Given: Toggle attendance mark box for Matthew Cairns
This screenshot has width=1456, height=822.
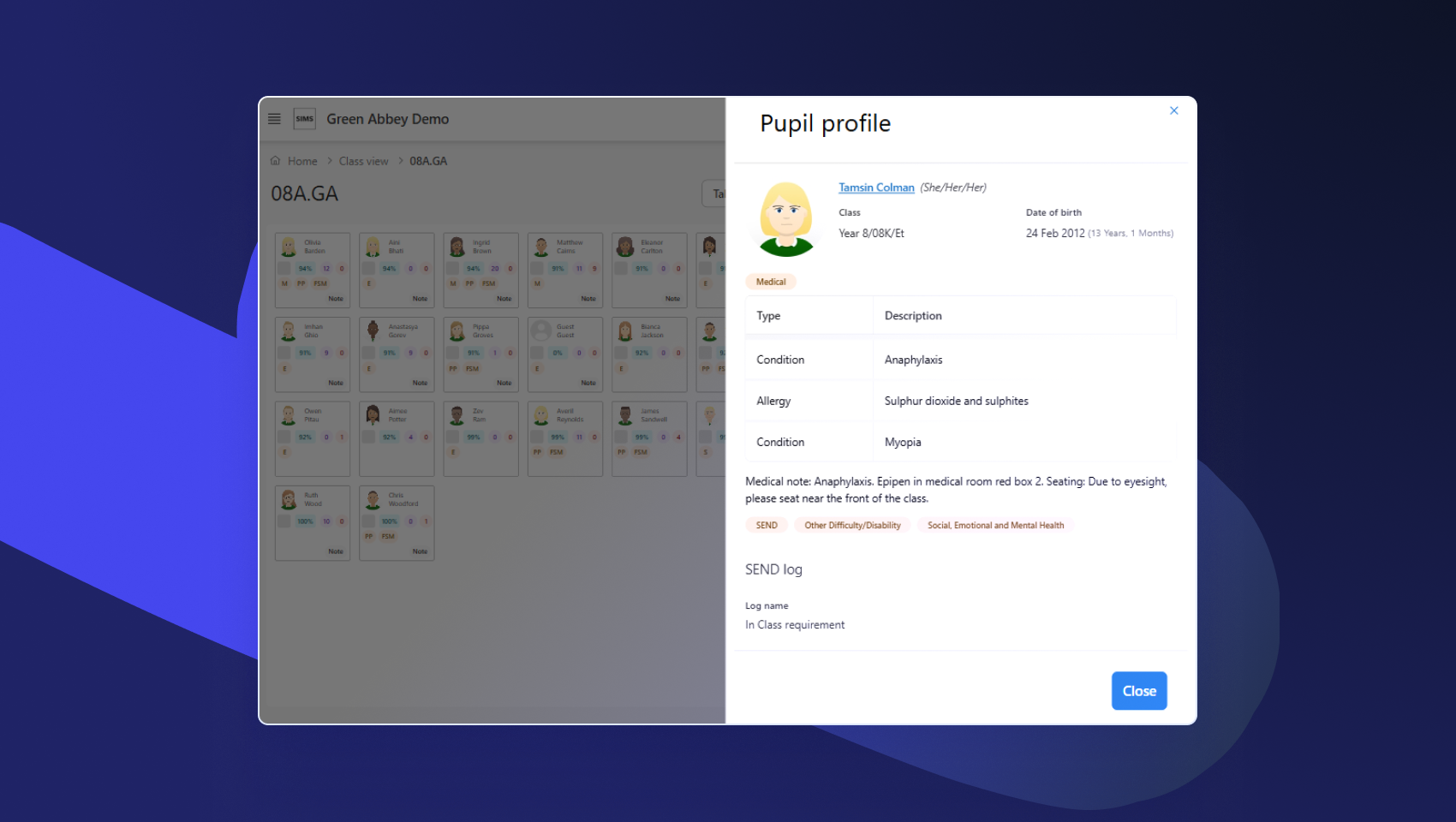Looking at the screenshot, I should pos(537,269).
